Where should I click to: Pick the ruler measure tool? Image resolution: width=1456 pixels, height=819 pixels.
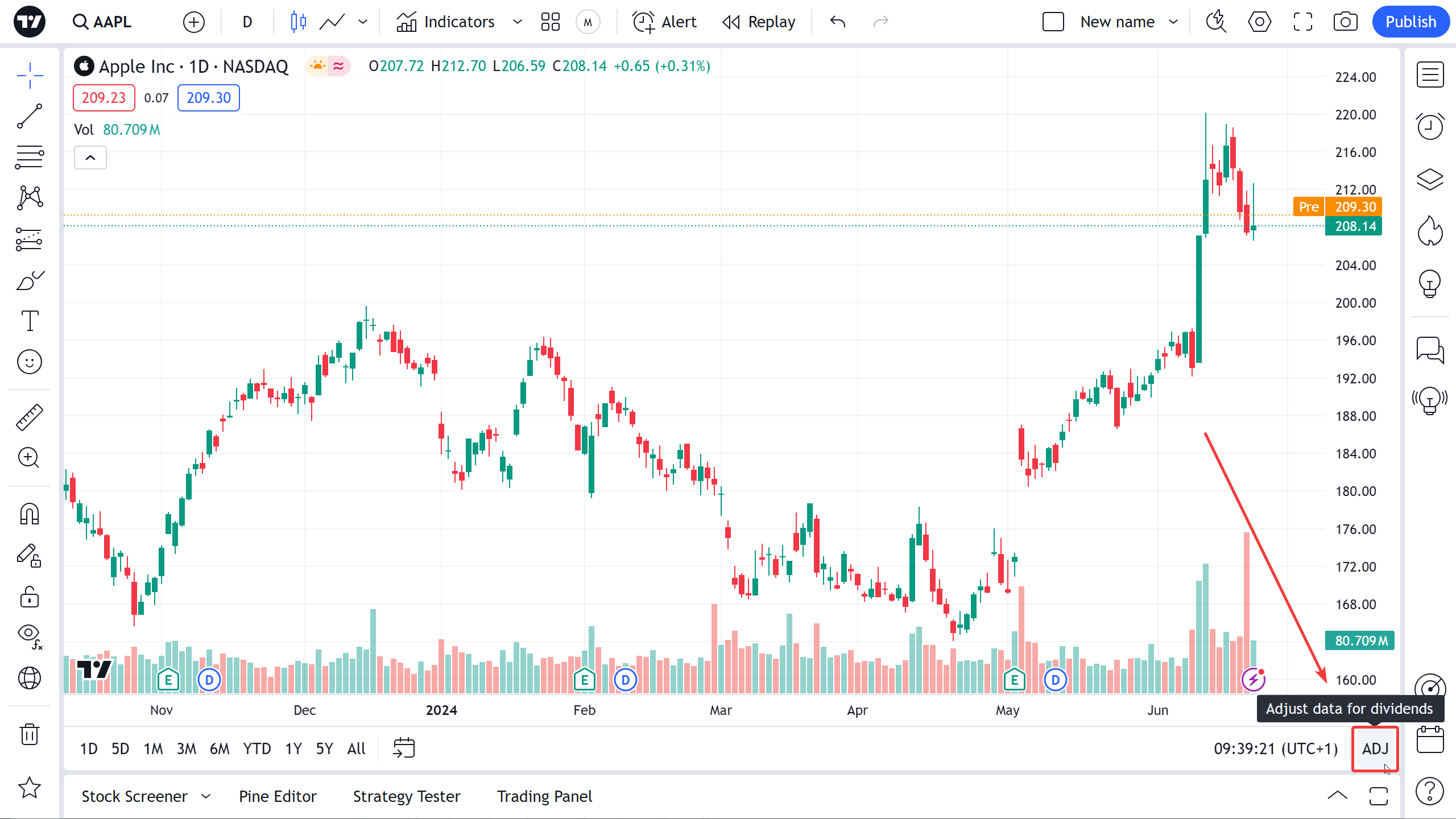(30, 417)
